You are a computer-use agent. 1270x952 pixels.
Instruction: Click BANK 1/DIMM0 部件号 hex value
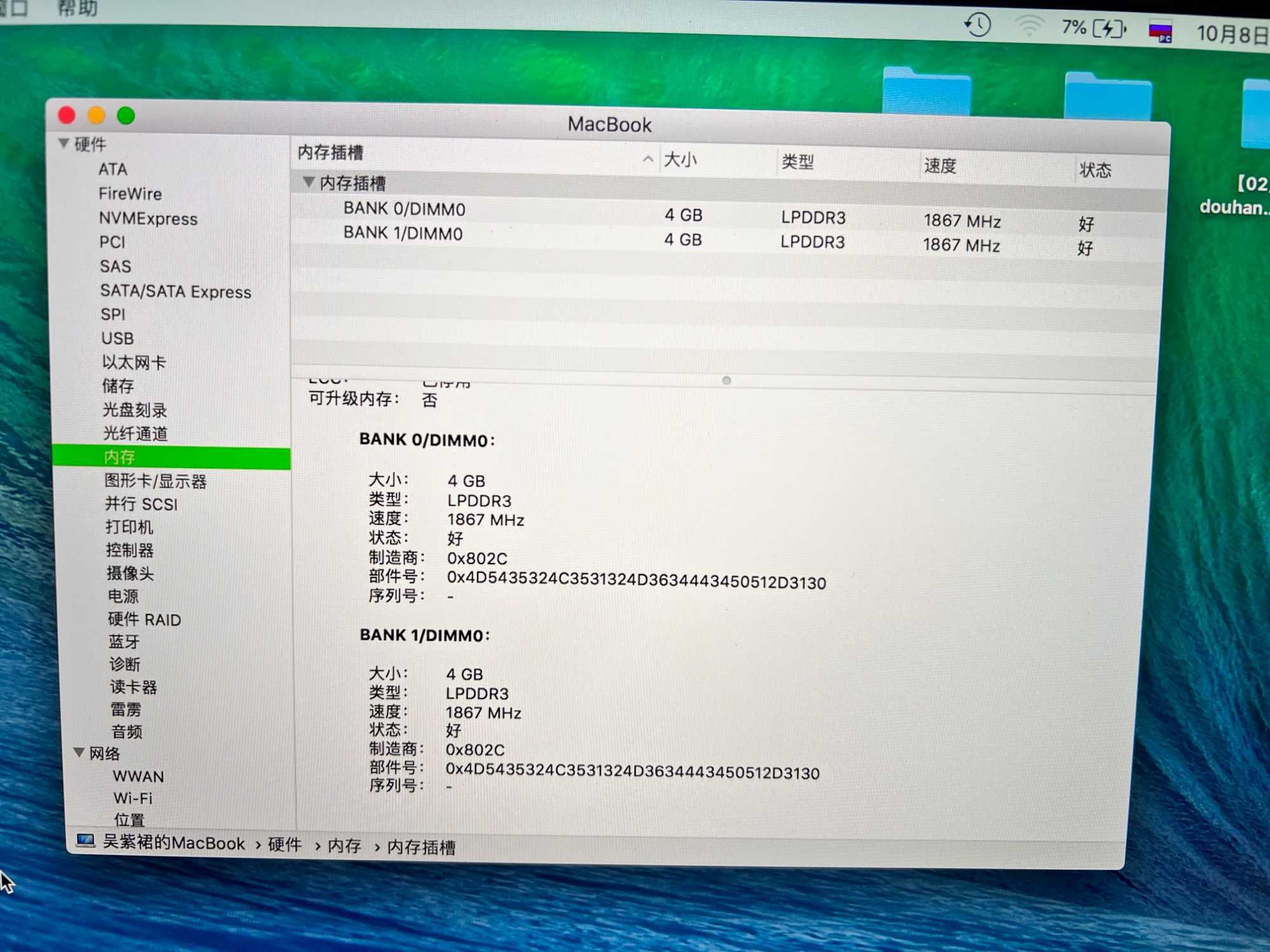(x=632, y=770)
